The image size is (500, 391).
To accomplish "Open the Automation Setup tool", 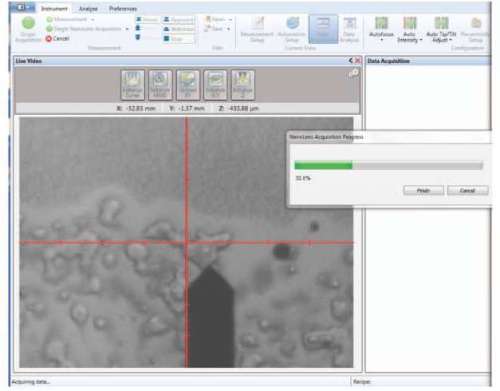I will point(292,29).
